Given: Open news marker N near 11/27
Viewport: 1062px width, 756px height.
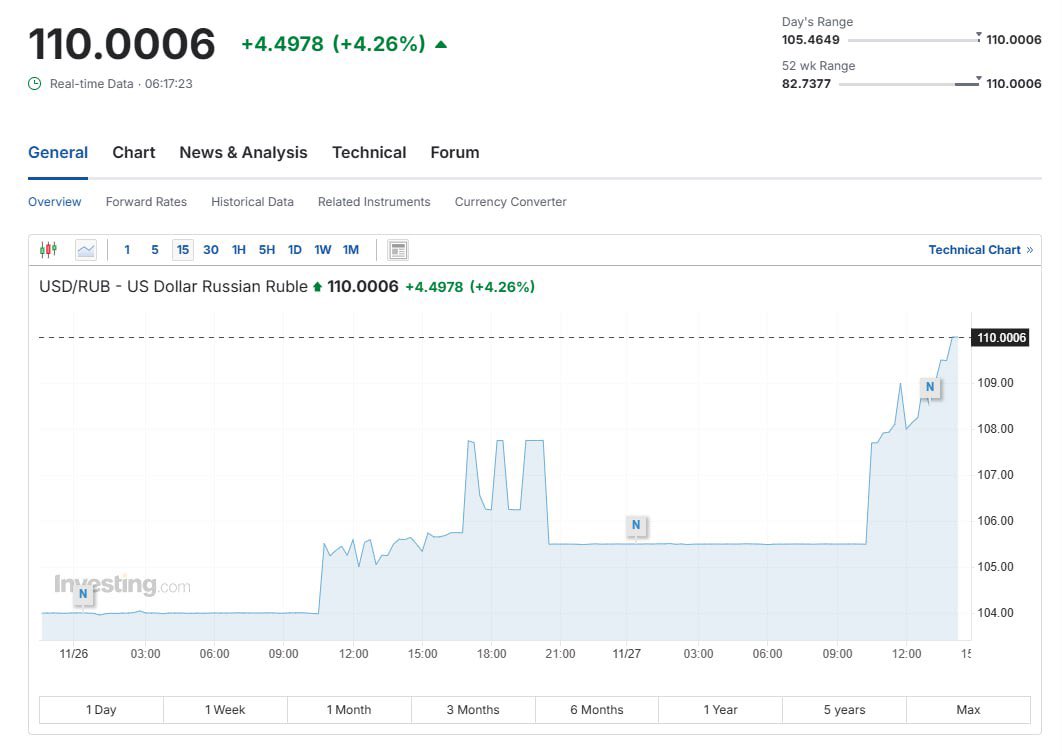Looking at the screenshot, I should pos(636,524).
